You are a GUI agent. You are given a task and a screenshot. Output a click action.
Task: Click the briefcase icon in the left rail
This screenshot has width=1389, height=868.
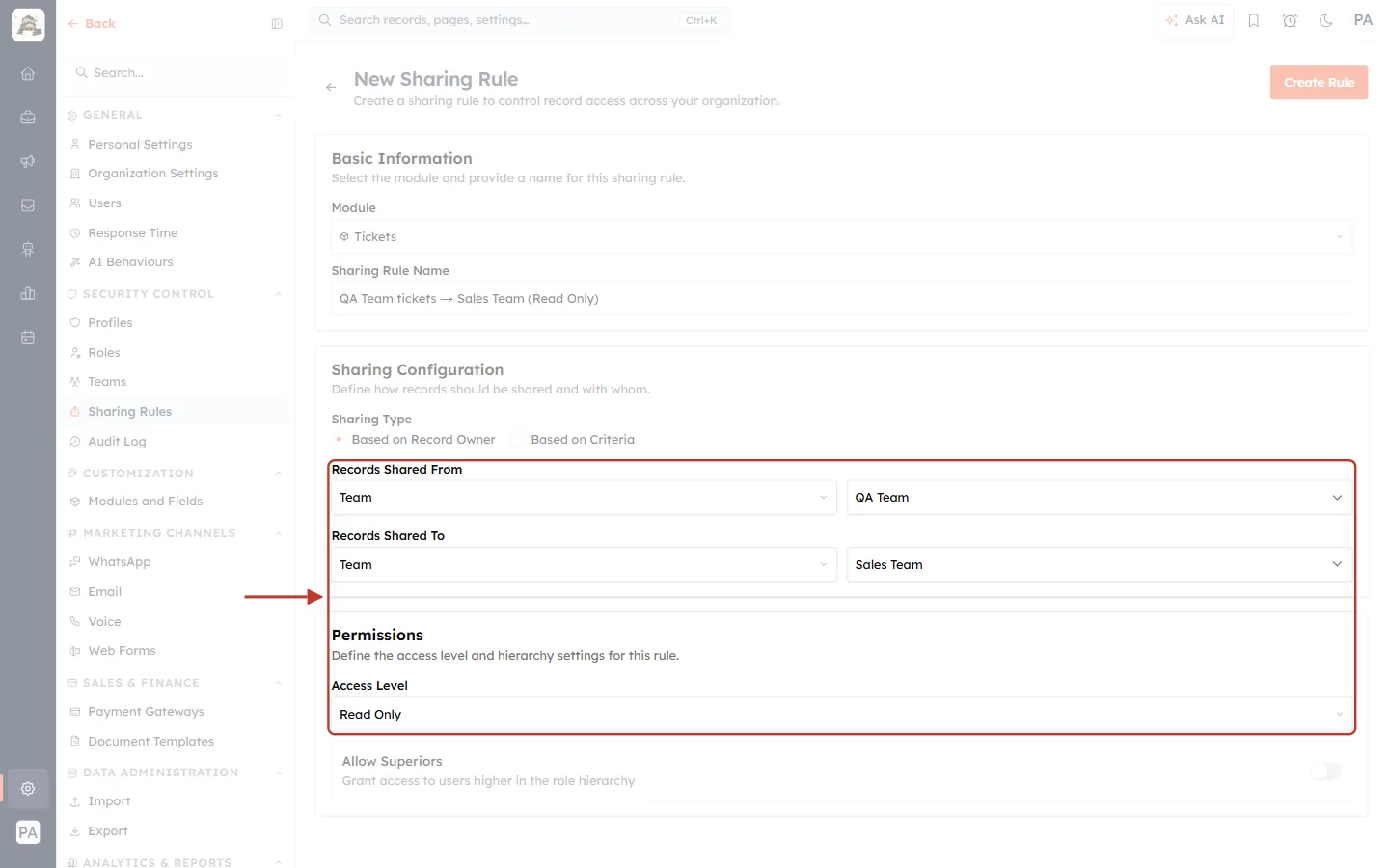[28, 117]
